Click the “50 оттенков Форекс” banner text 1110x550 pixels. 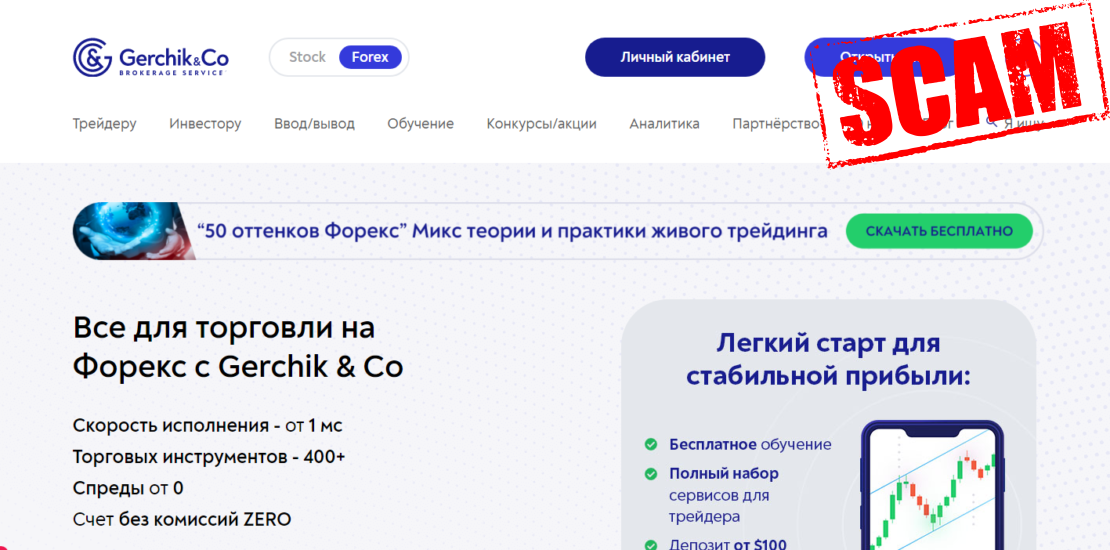pyautogui.click(x=513, y=231)
